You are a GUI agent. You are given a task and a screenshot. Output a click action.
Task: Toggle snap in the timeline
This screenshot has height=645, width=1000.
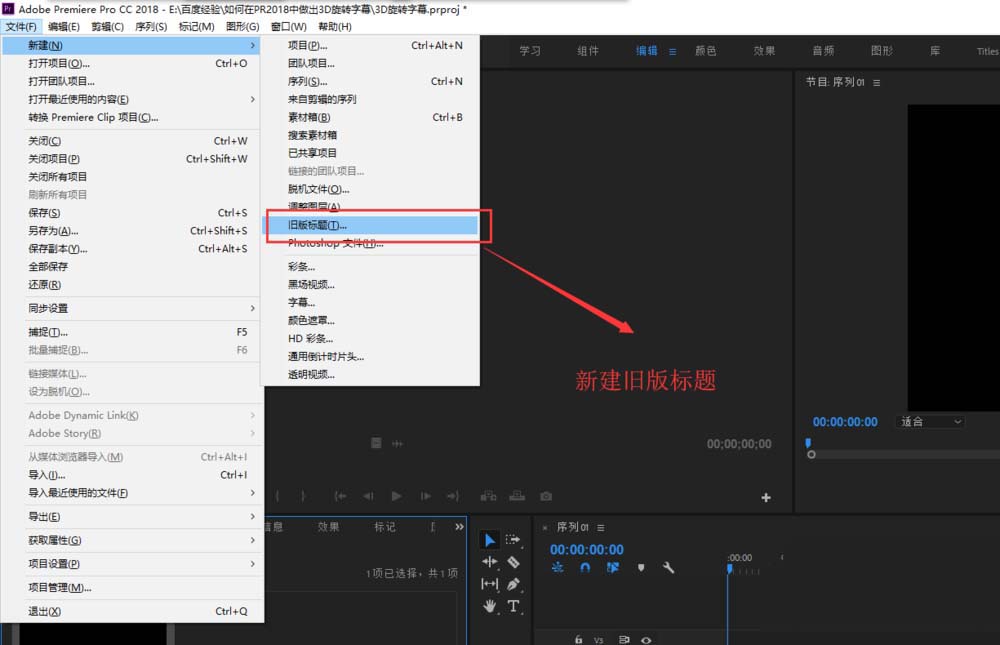click(584, 567)
